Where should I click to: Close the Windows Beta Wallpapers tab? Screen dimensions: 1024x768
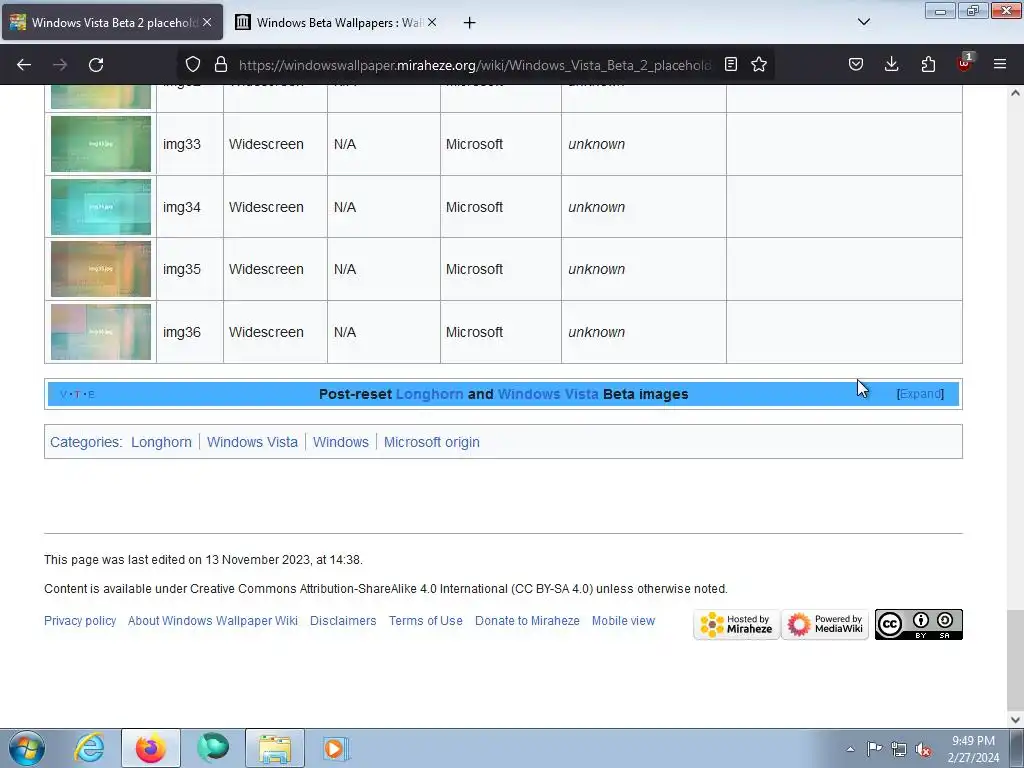click(432, 22)
